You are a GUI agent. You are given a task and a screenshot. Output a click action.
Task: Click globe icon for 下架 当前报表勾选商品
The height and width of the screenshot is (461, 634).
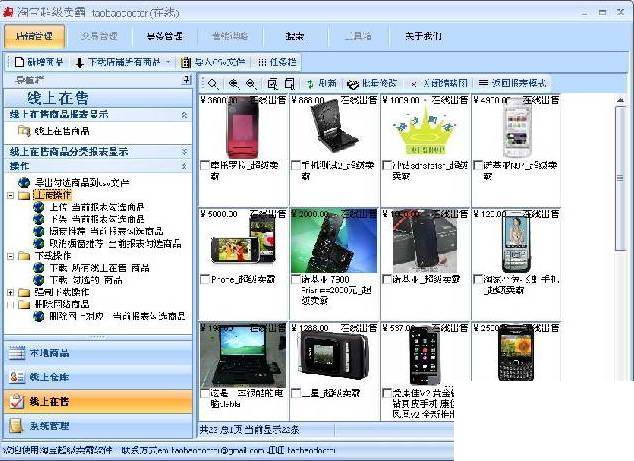[x=38, y=219]
